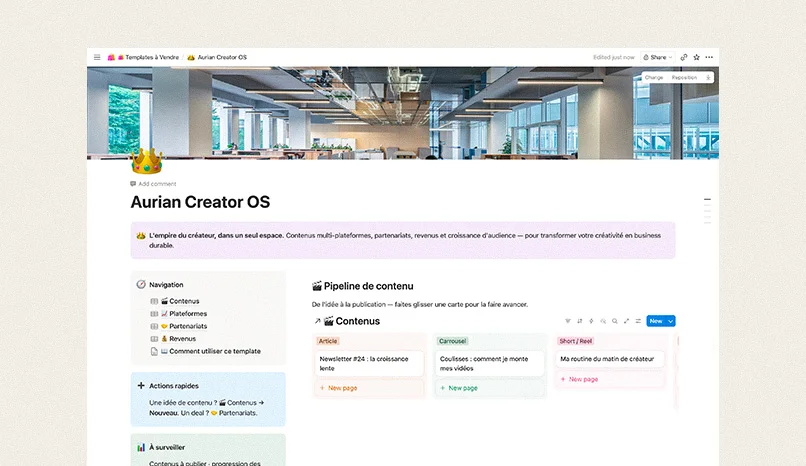
Task: Click the table icon beside Revenus
Action: (x=154, y=339)
